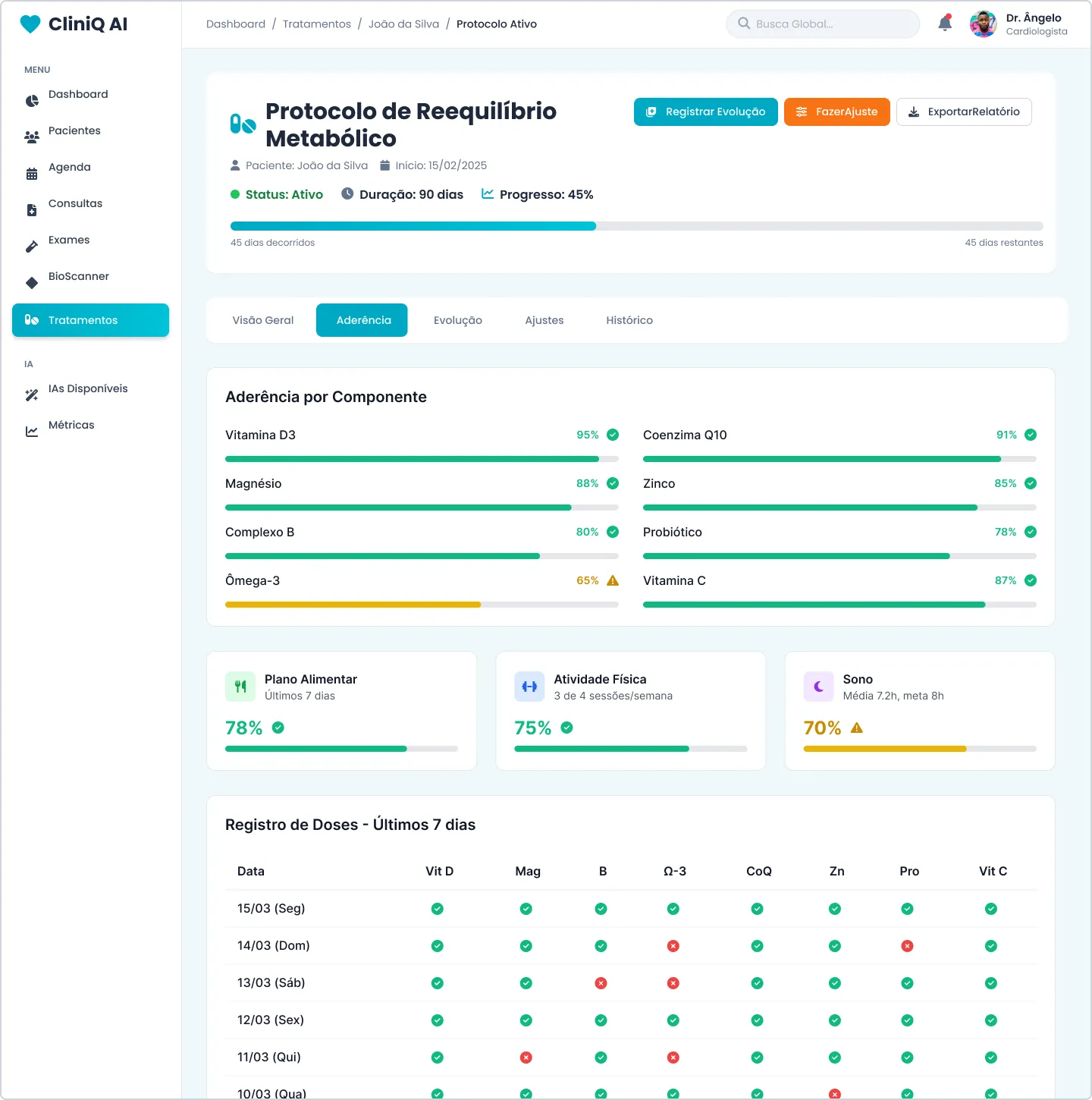Toggle missed B dose on 13/03
The height and width of the screenshot is (1100, 1092).
click(x=601, y=983)
